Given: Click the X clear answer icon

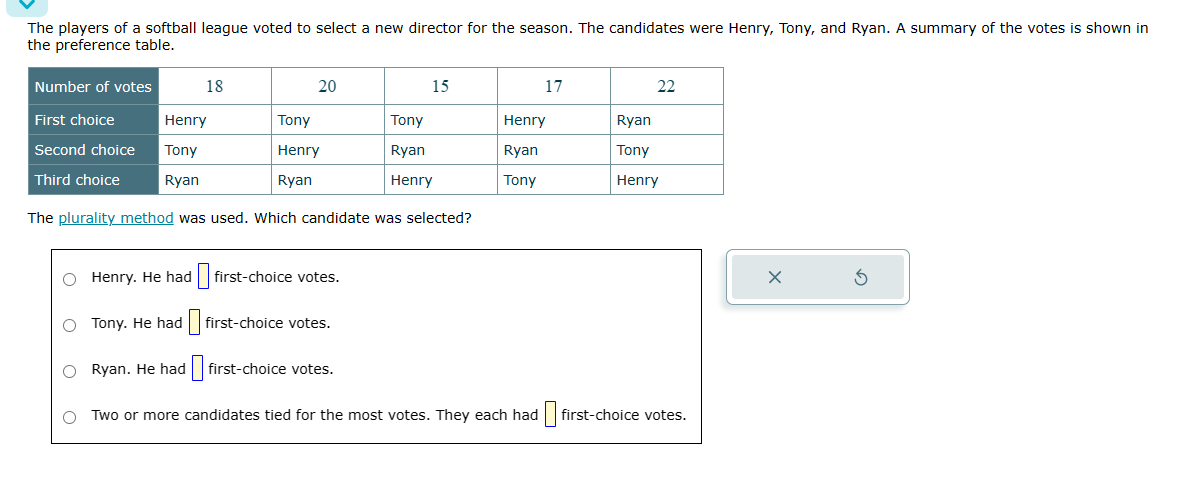Looking at the screenshot, I should coord(774,278).
